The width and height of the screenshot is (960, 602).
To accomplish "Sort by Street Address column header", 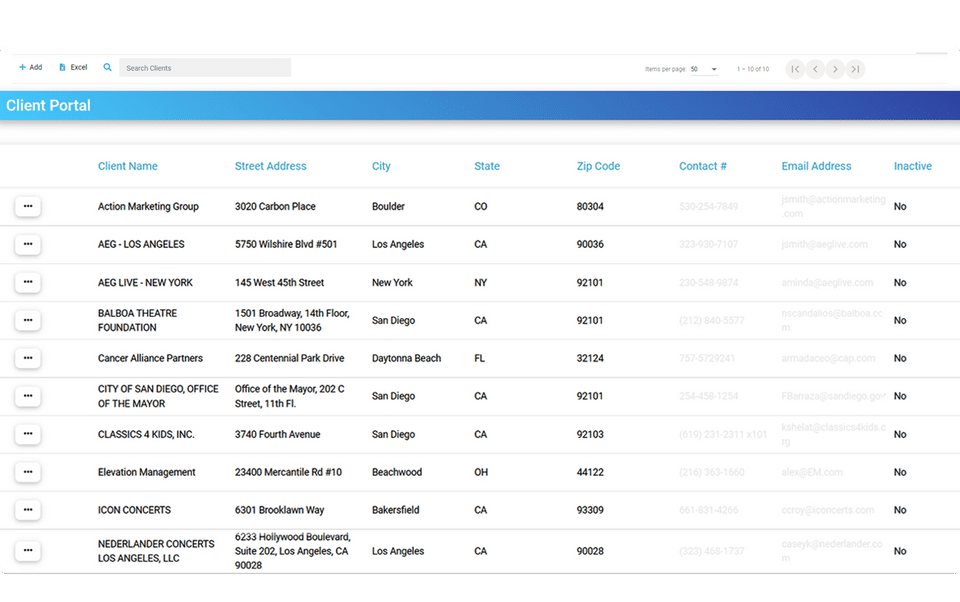I will (x=271, y=166).
